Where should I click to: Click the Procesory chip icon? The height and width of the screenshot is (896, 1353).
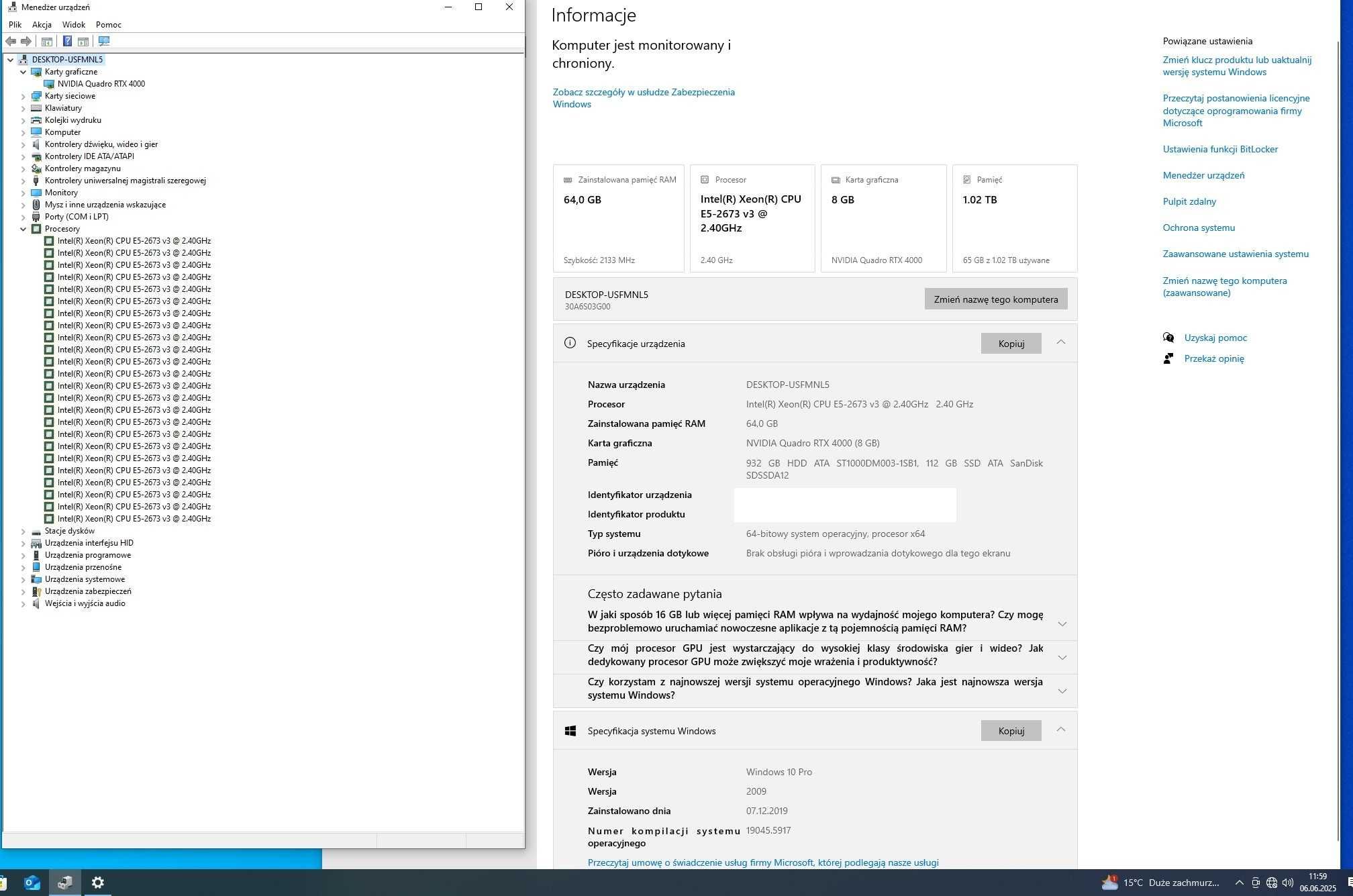36,229
